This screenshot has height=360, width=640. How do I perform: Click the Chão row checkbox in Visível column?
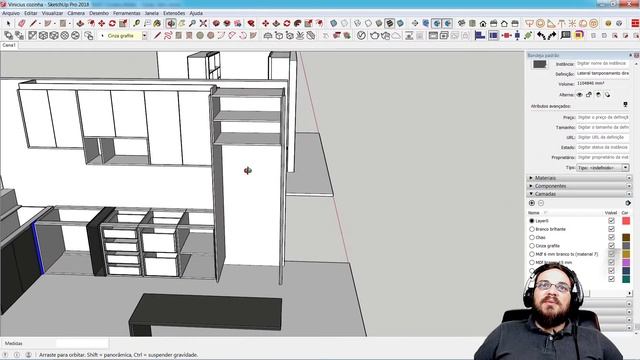coord(611,237)
